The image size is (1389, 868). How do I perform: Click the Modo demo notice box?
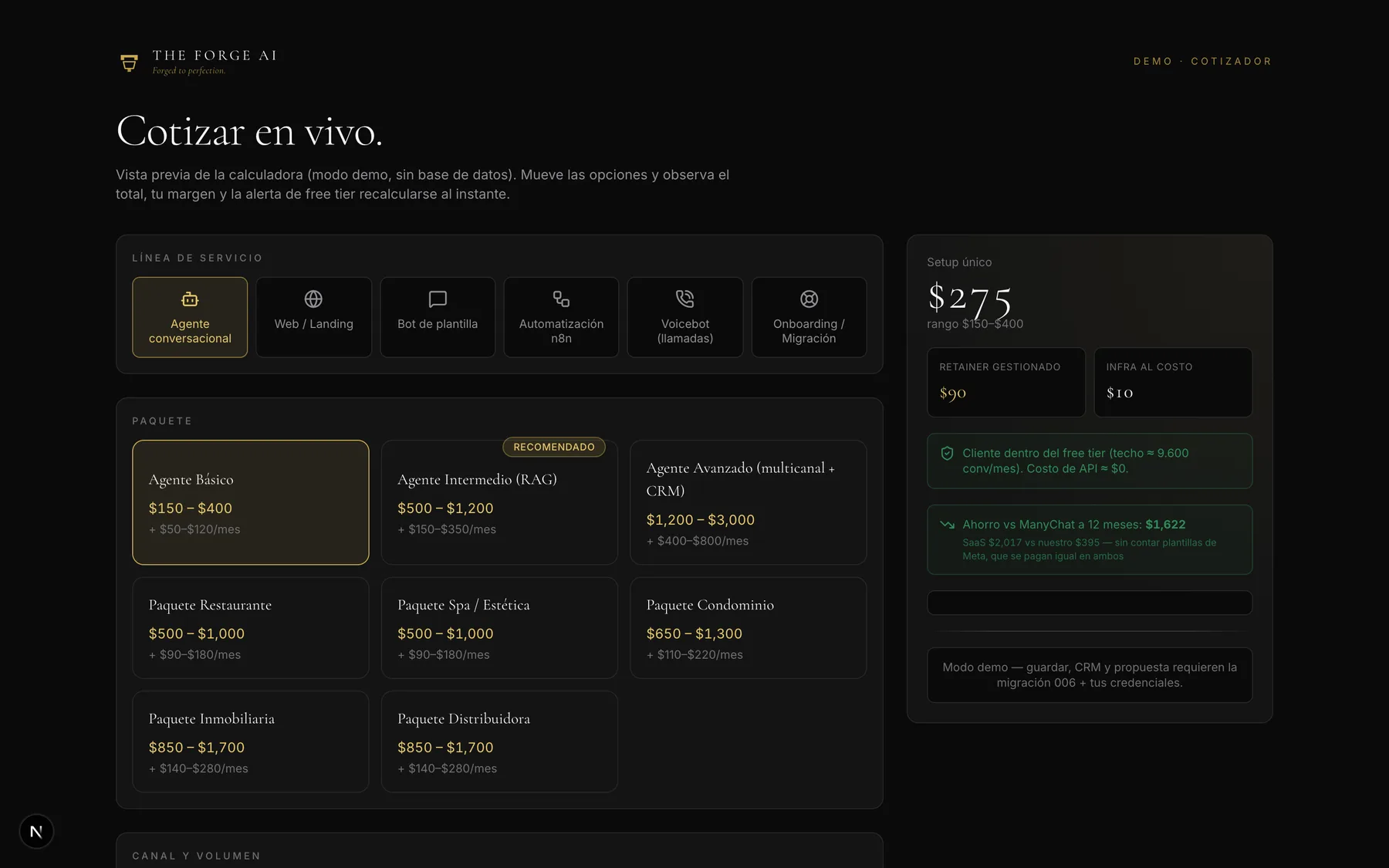point(1090,675)
